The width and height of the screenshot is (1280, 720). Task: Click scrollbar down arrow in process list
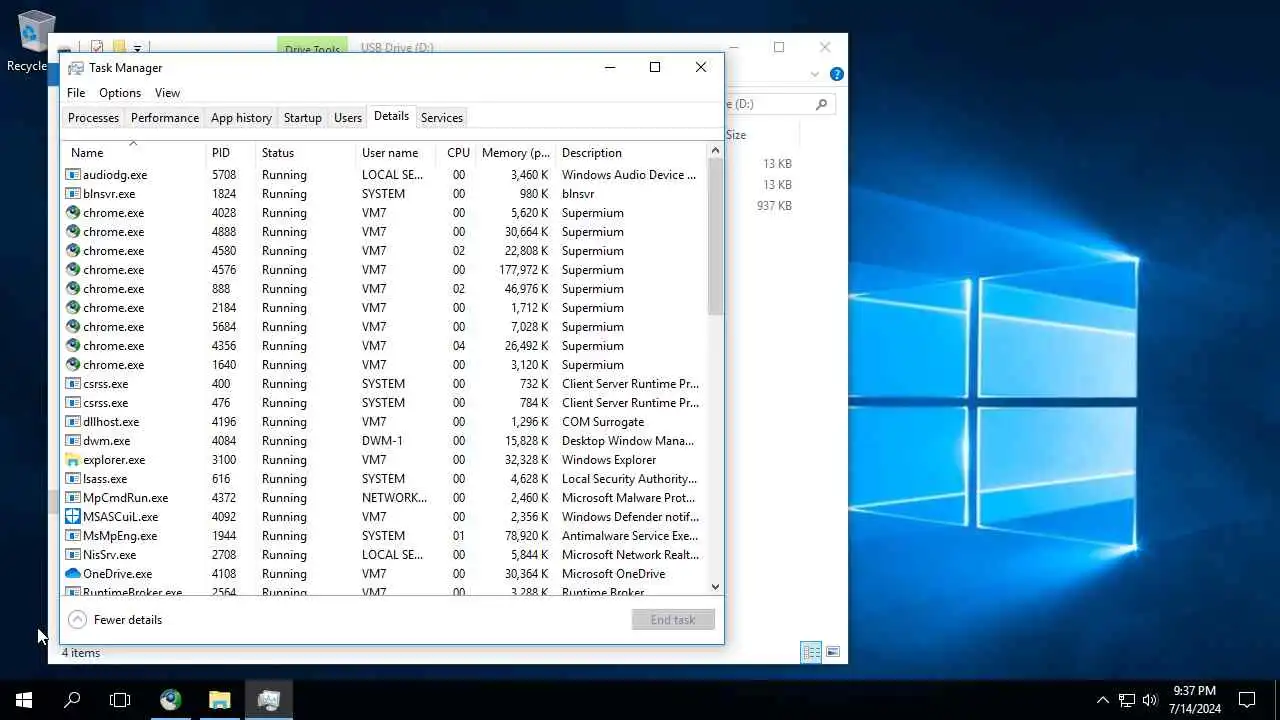point(715,587)
